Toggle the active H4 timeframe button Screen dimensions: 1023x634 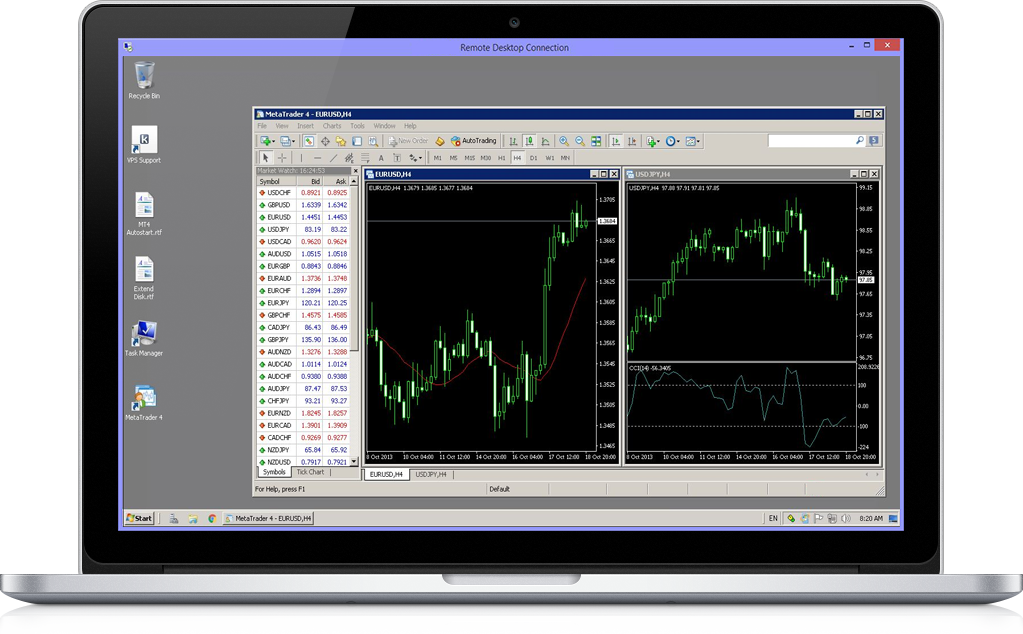coord(517,158)
